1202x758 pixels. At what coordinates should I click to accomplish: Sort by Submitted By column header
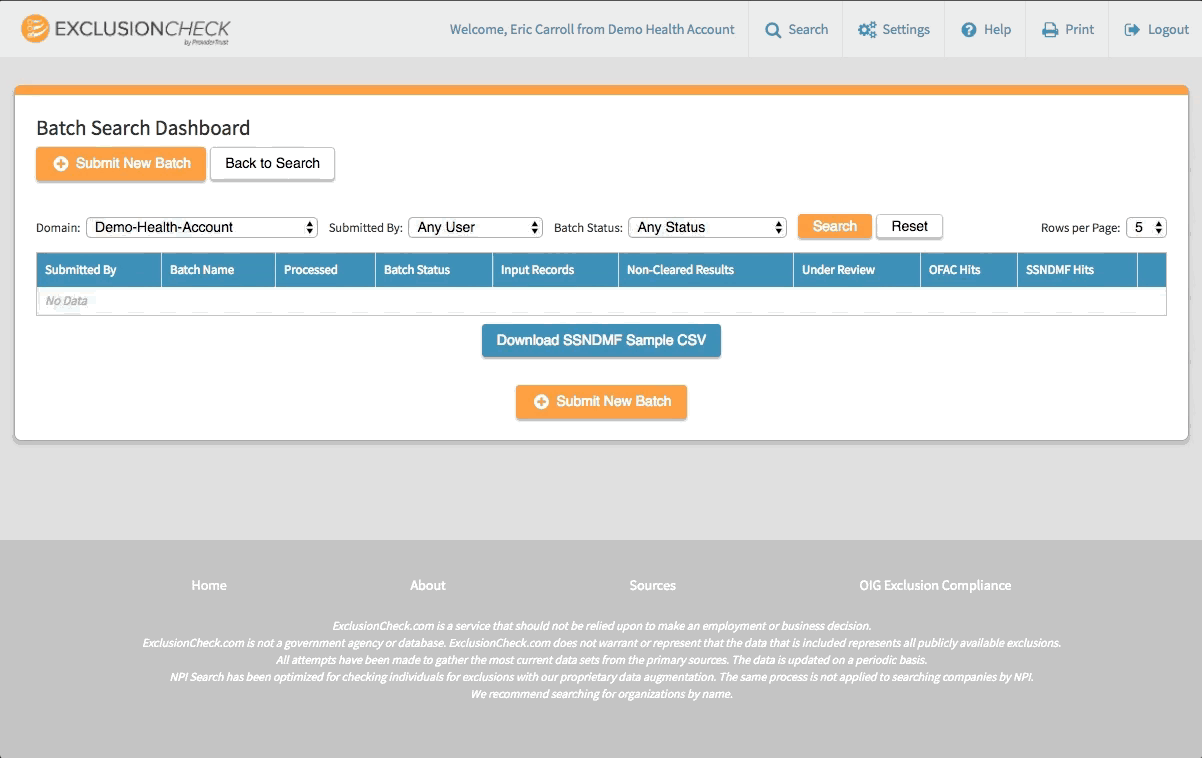(x=99, y=270)
